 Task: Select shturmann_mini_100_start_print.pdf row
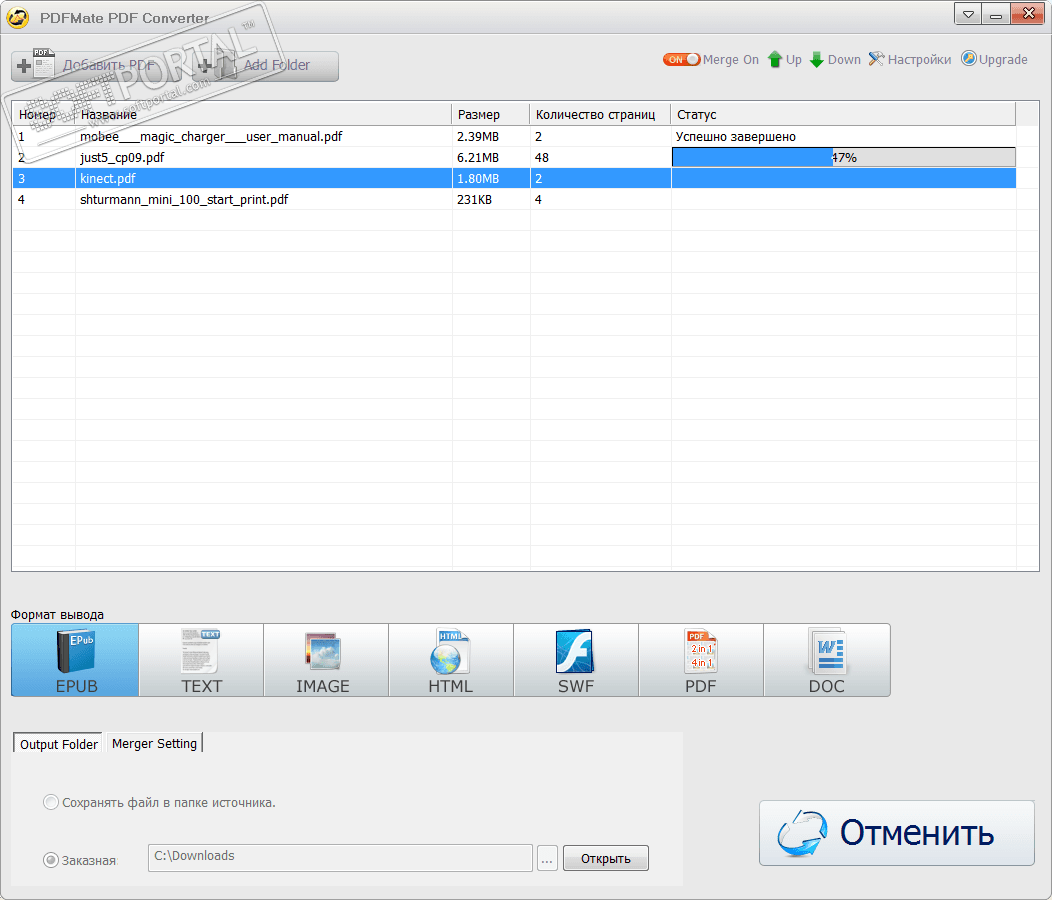(514, 199)
